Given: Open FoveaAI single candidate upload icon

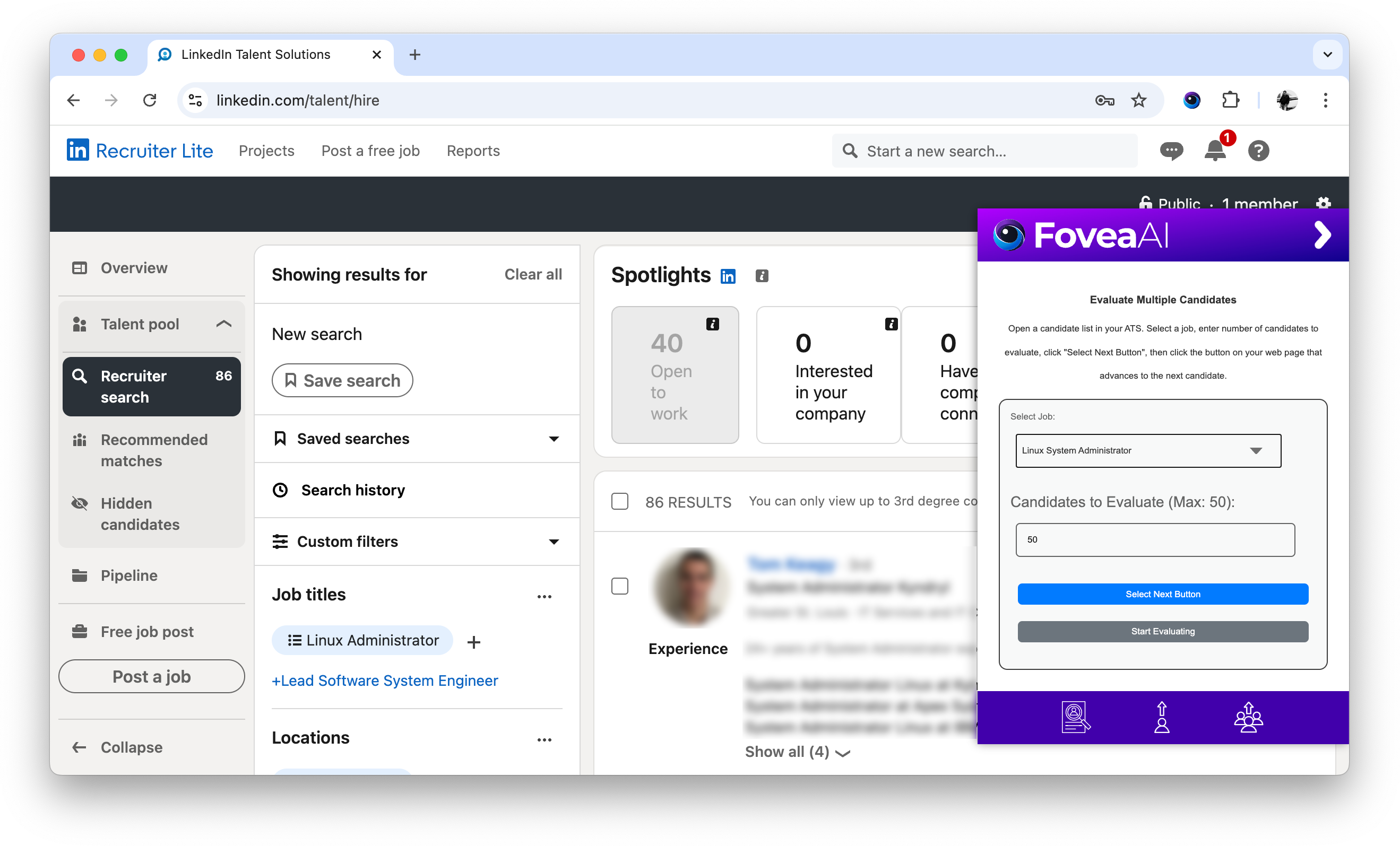Looking at the screenshot, I should pos(1162,717).
